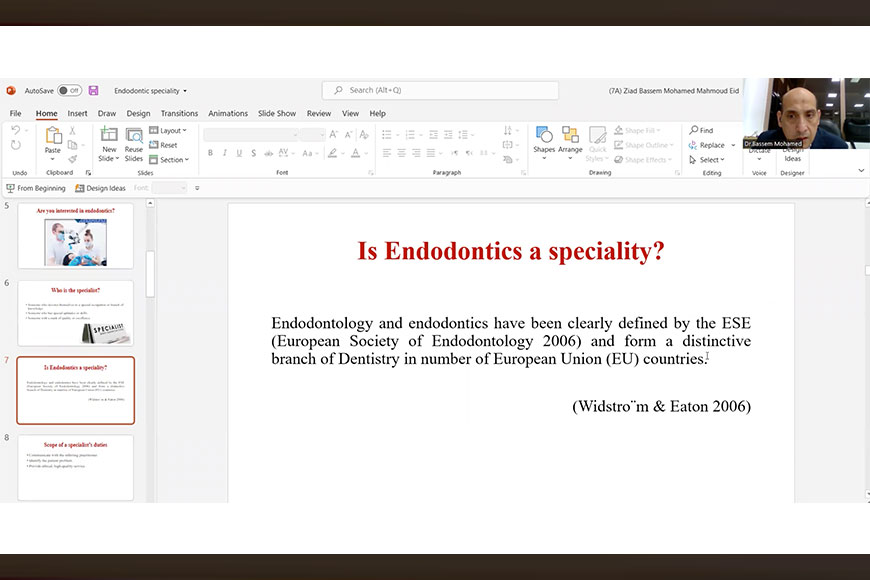This screenshot has width=870, height=580.
Task: Toggle Align Right paragraph alignment
Action: (x=416, y=153)
